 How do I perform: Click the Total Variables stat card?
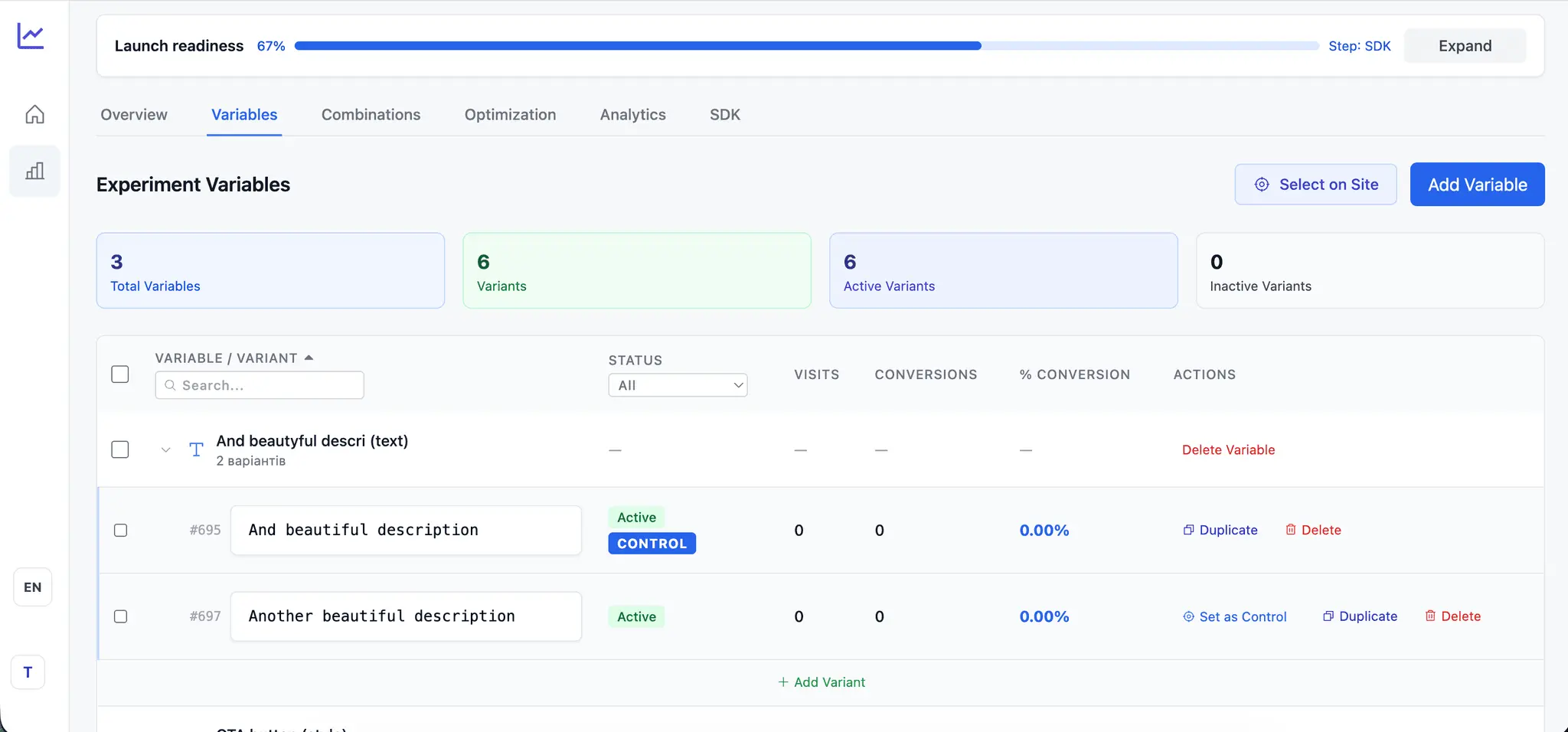270,270
